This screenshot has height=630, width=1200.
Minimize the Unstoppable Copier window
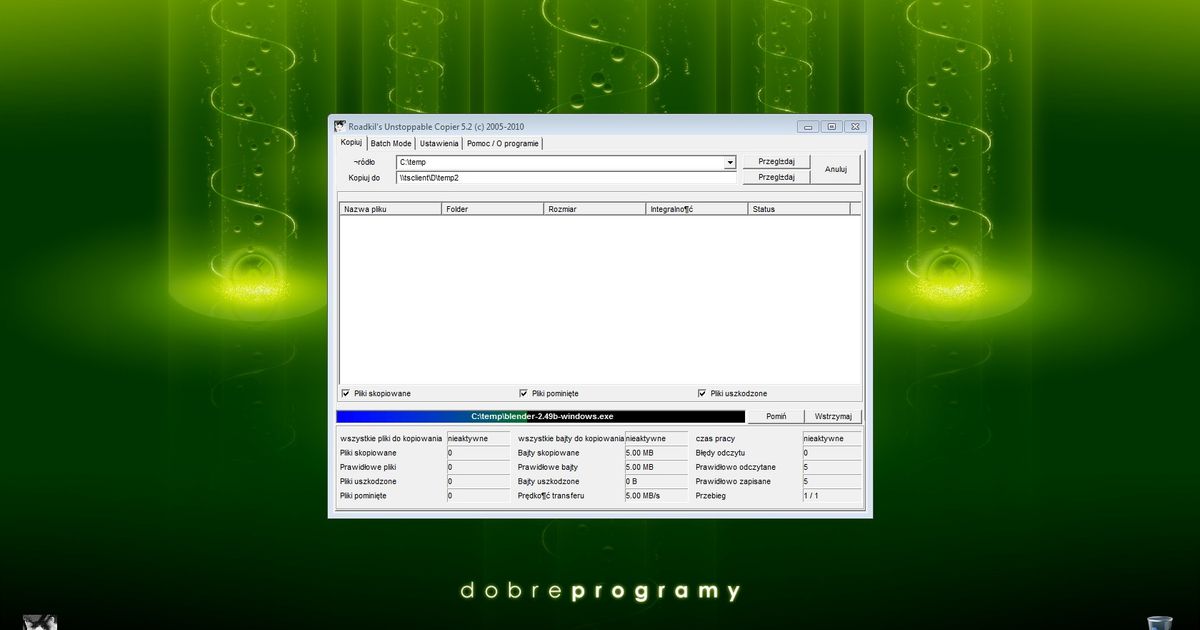click(809, 127)
